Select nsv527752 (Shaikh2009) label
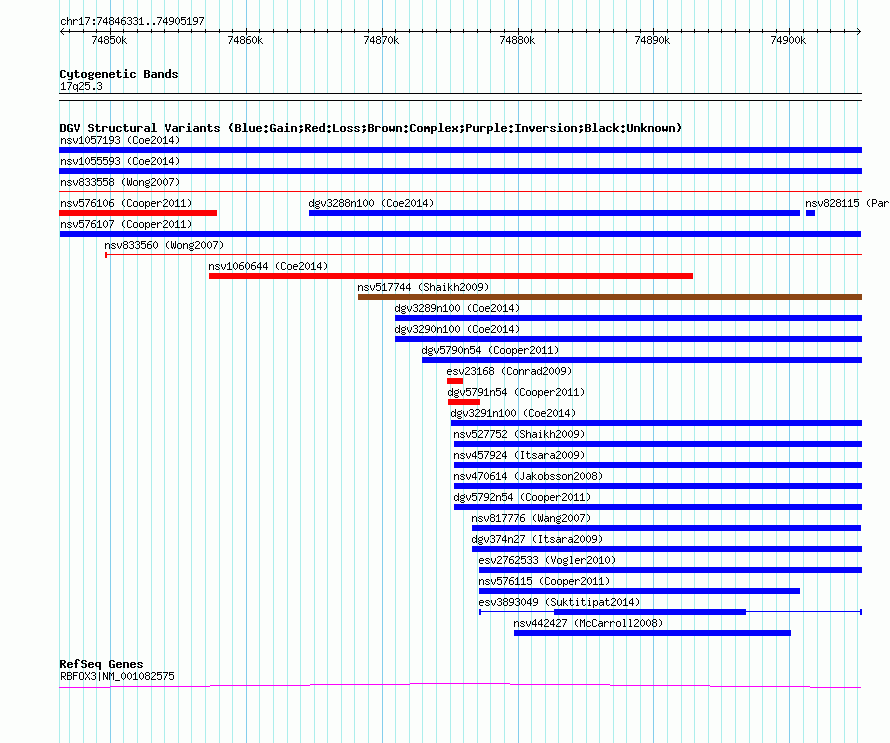 pos(519,434)
